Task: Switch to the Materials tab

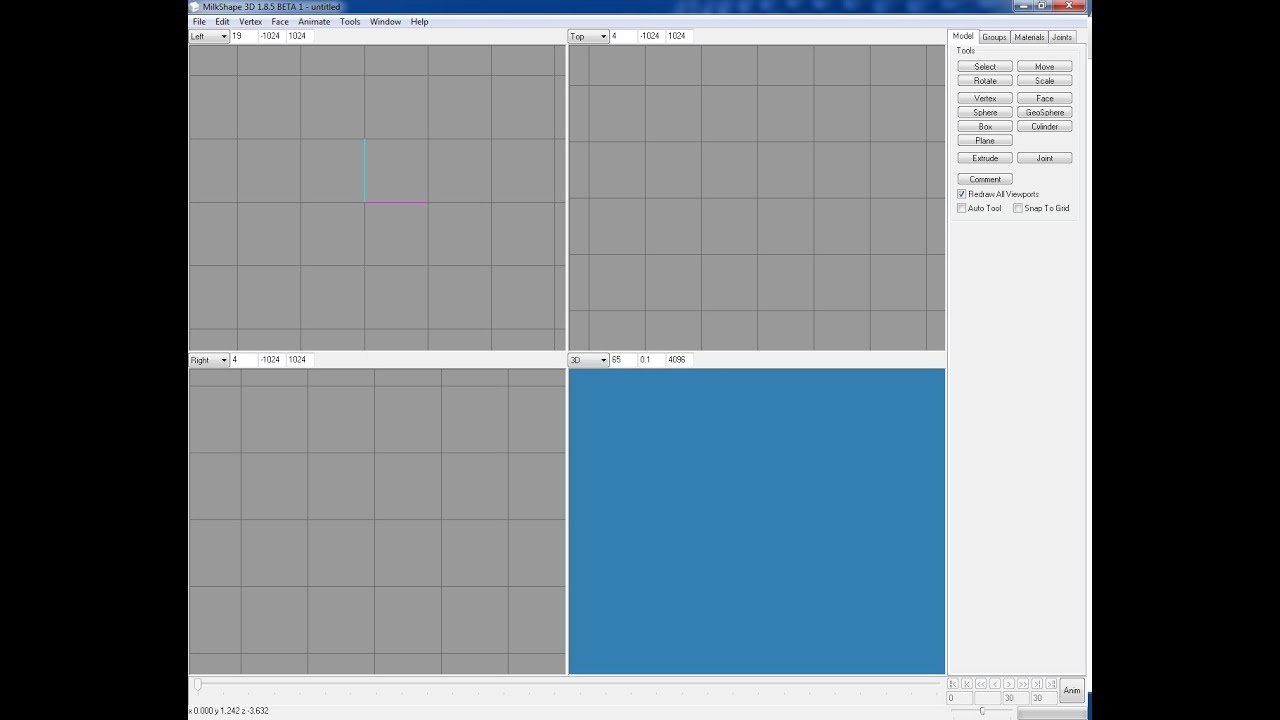Action: pos(1029,37)
